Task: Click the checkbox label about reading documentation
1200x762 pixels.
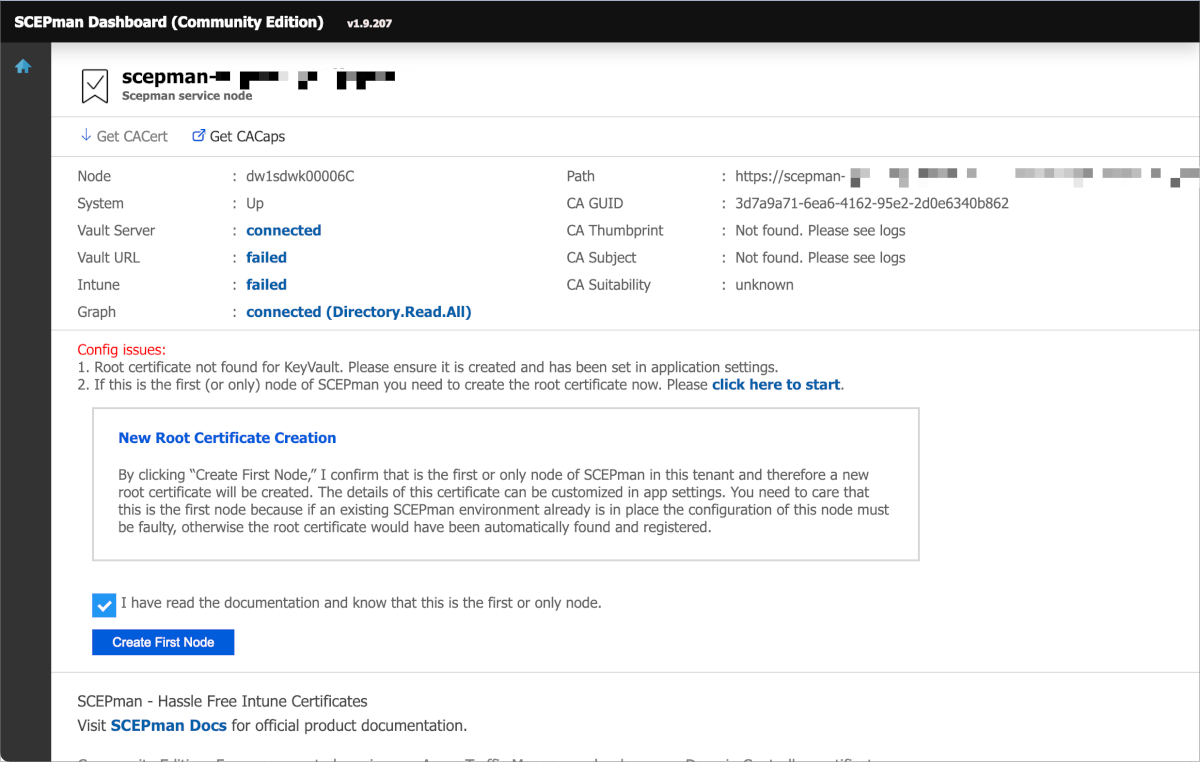Action: click(361, 603)
